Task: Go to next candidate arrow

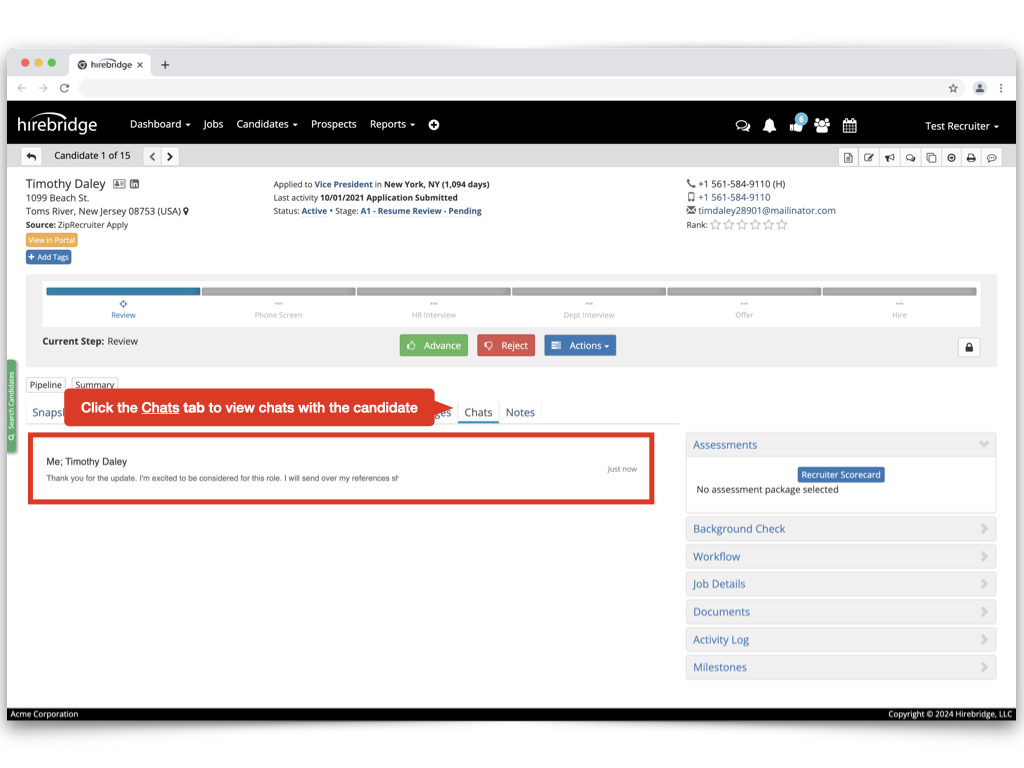Action: 170,156
